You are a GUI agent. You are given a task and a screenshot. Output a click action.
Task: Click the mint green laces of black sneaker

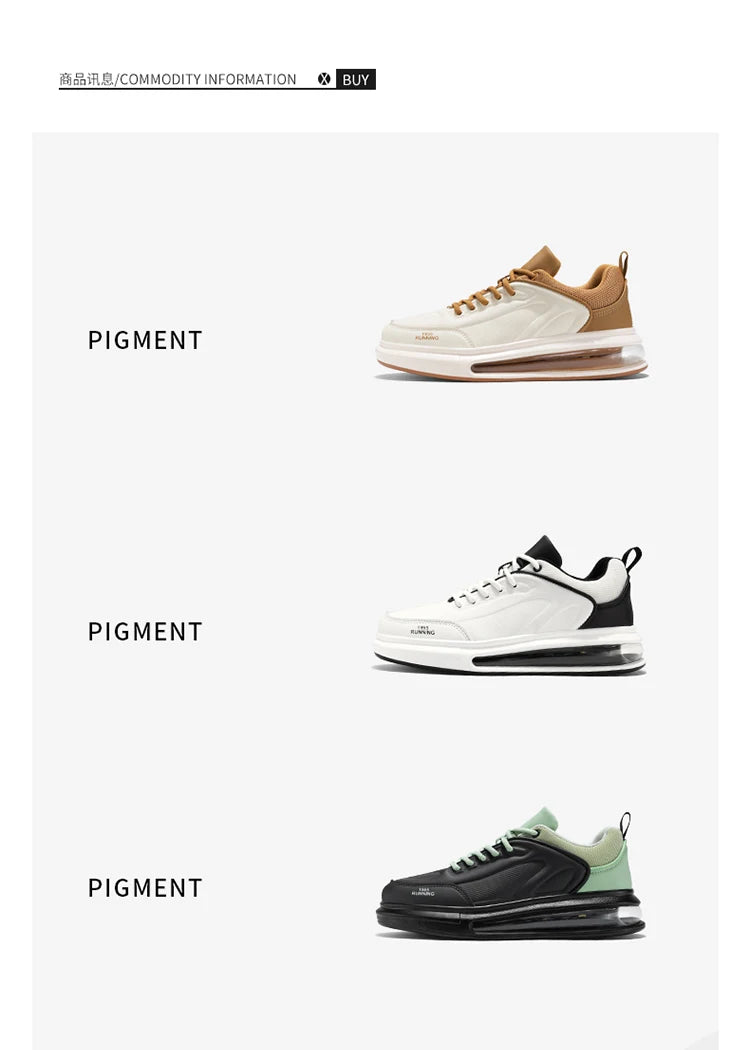pos(494,848)
